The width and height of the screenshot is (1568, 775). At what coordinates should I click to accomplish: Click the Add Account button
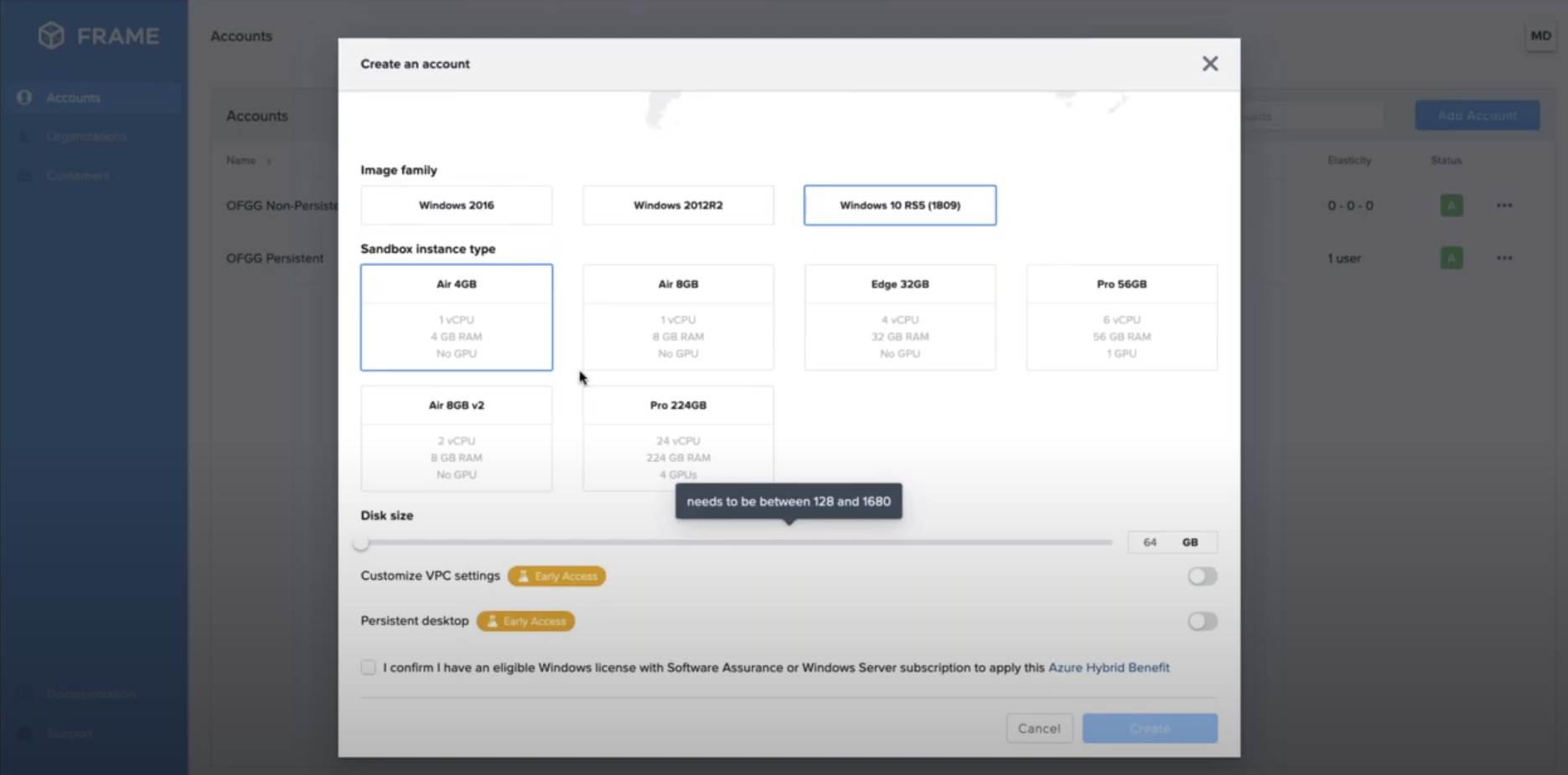click(1477, 116)
